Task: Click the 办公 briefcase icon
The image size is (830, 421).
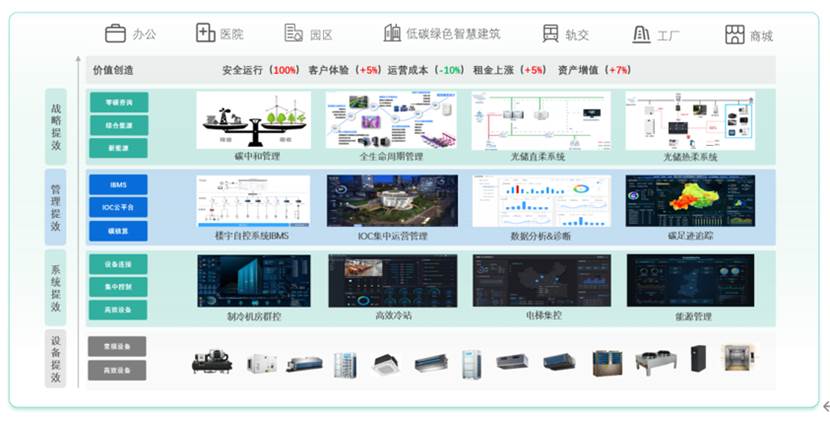Action: click(115, 33)
